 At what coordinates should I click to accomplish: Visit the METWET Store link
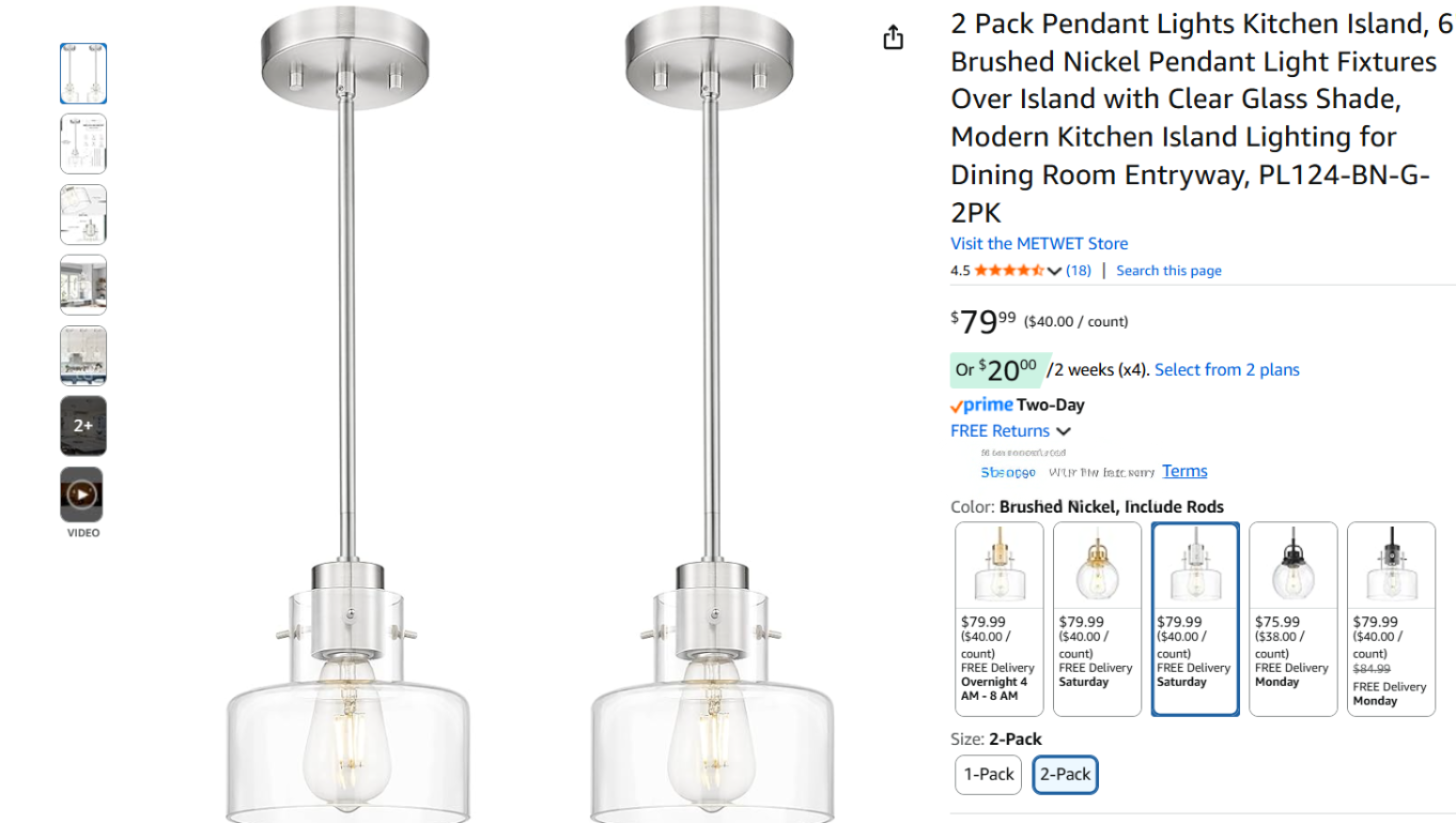[x=1038, y=243]
